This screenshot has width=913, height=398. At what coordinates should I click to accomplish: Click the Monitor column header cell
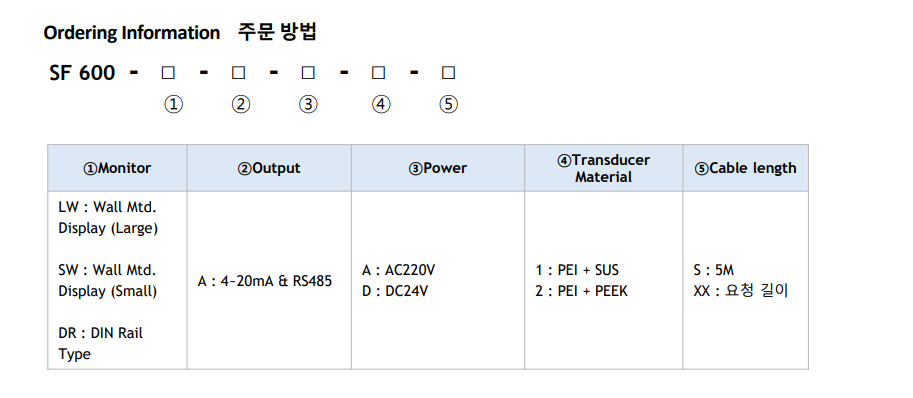point(117,168)
